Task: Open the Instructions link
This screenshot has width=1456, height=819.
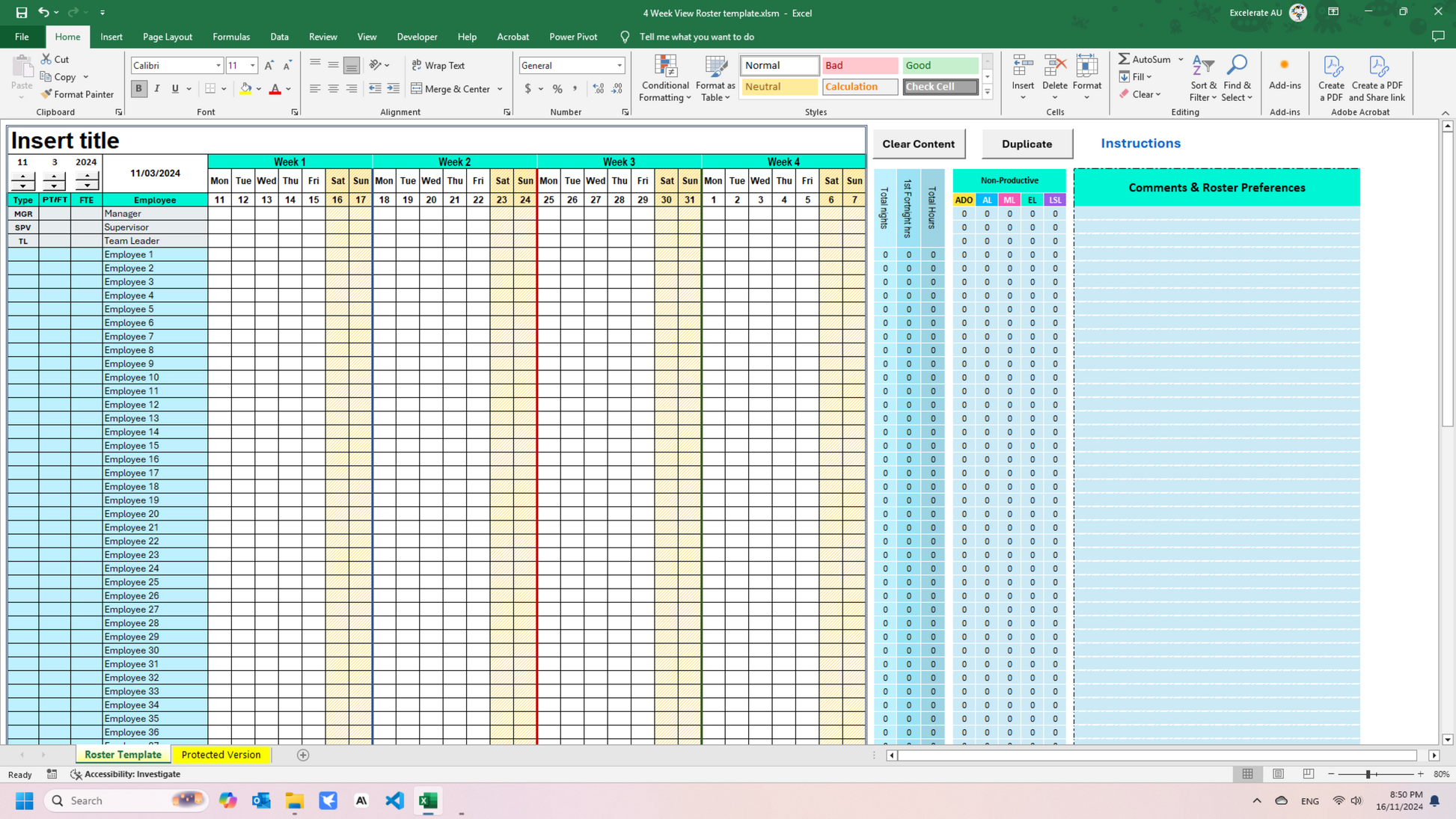Action: 1140,143
